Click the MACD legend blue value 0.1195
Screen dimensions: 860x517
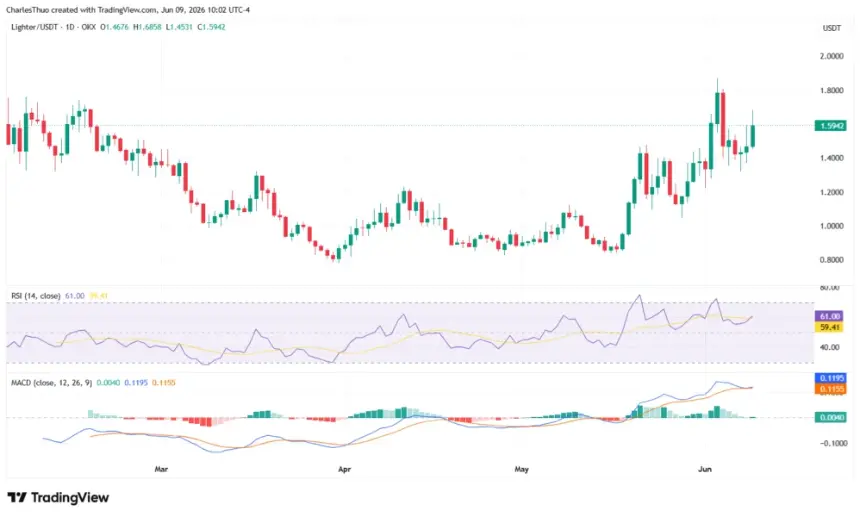point(136,383)
